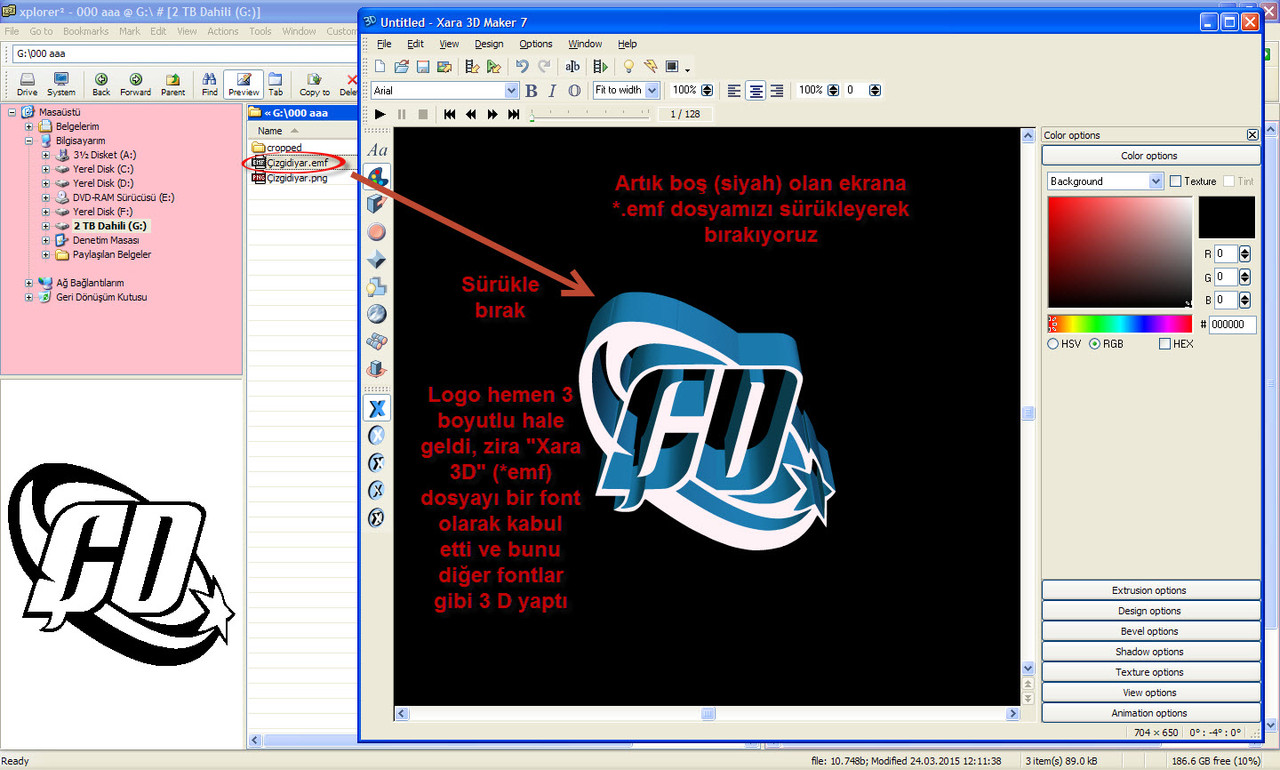Save the Xara 3D document
The image size is (1280, 770).
coord(423,67)
